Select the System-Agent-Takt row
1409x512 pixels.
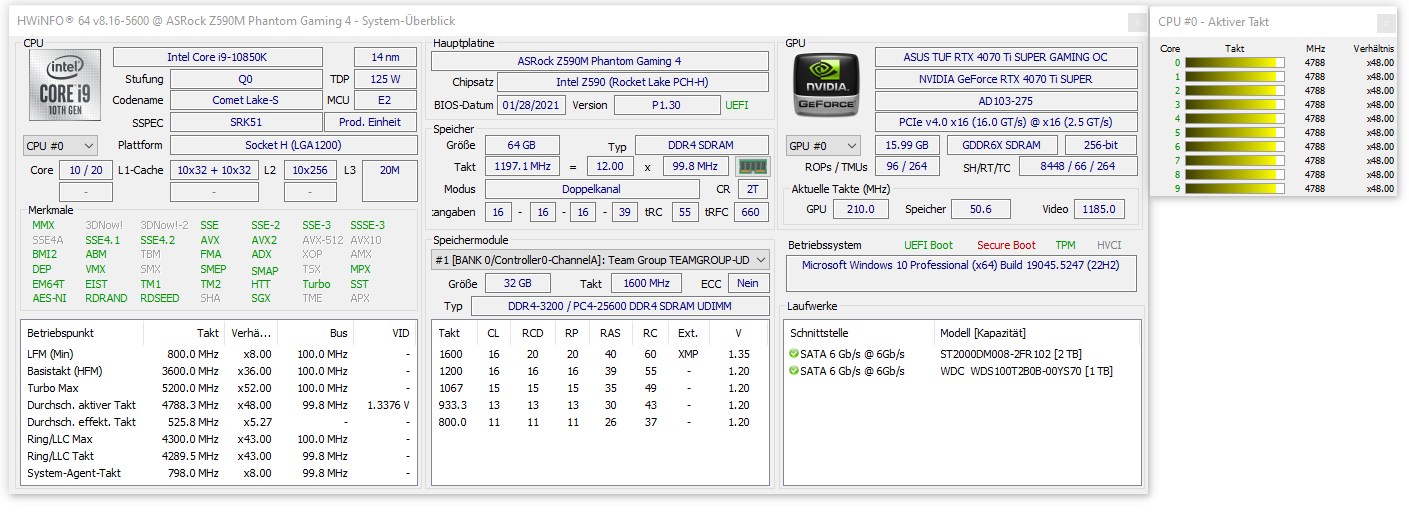coord(218,473)
